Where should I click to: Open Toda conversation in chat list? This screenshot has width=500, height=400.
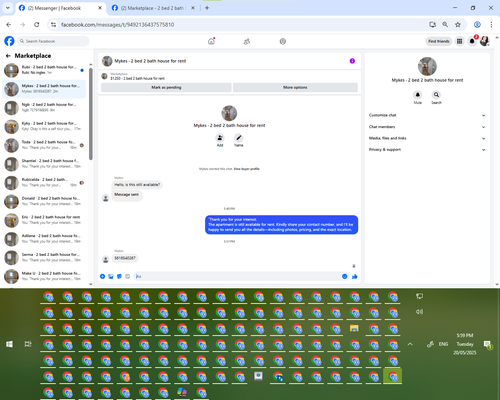pyautogui.click(x=44, y=145)
